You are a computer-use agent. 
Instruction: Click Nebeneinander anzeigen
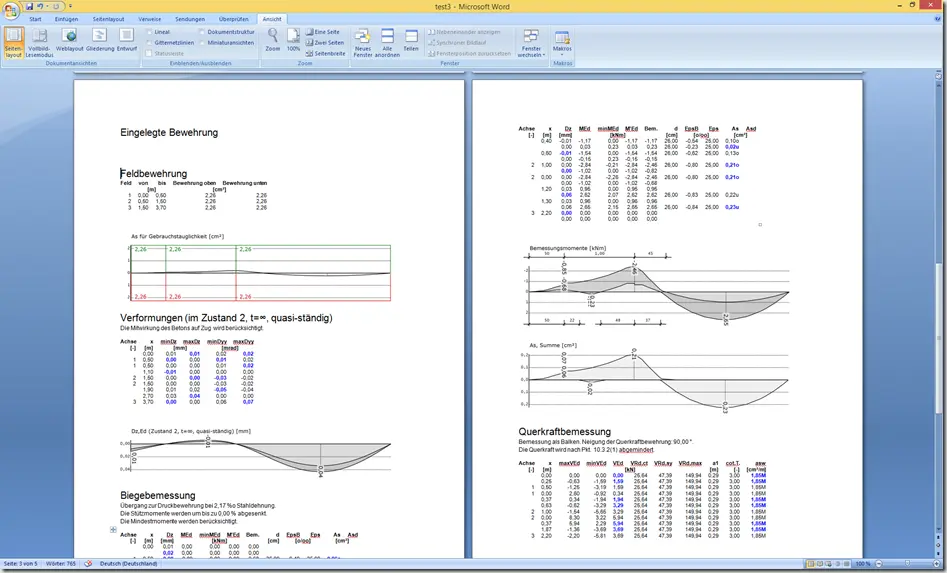(464, 32)
